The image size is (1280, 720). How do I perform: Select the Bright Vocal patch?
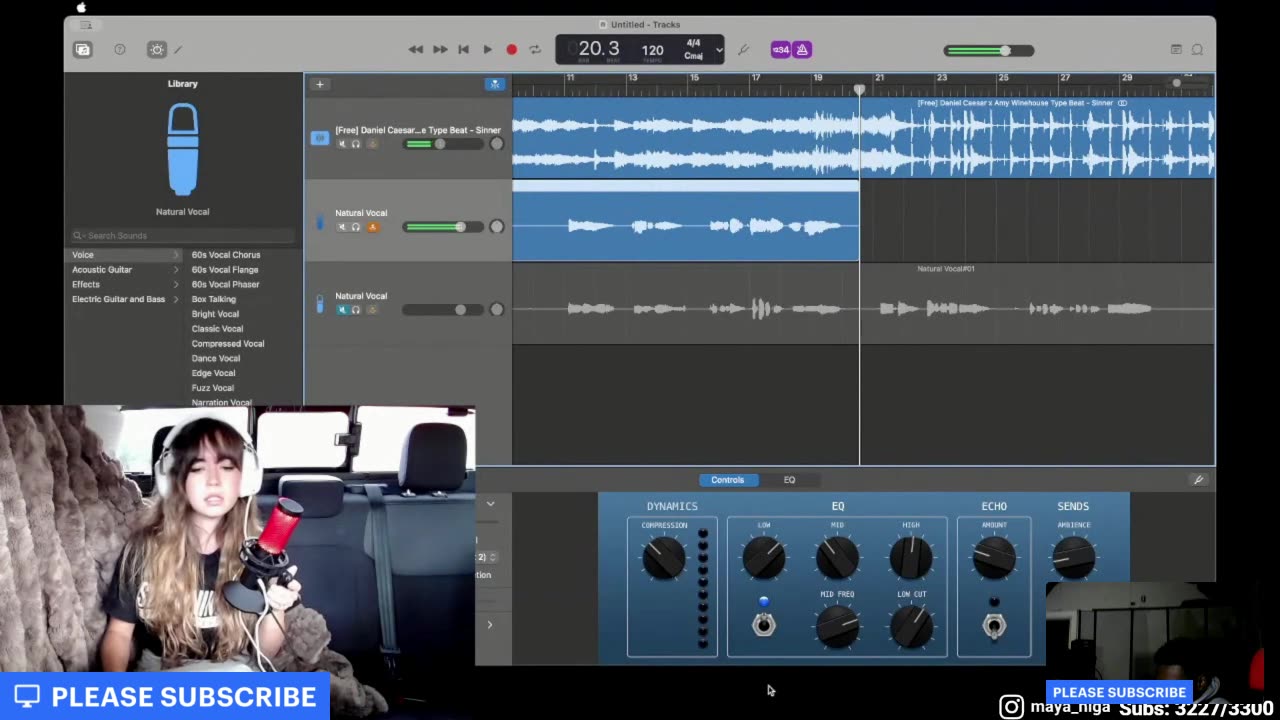pyautogui.click(x=215, y=314)
